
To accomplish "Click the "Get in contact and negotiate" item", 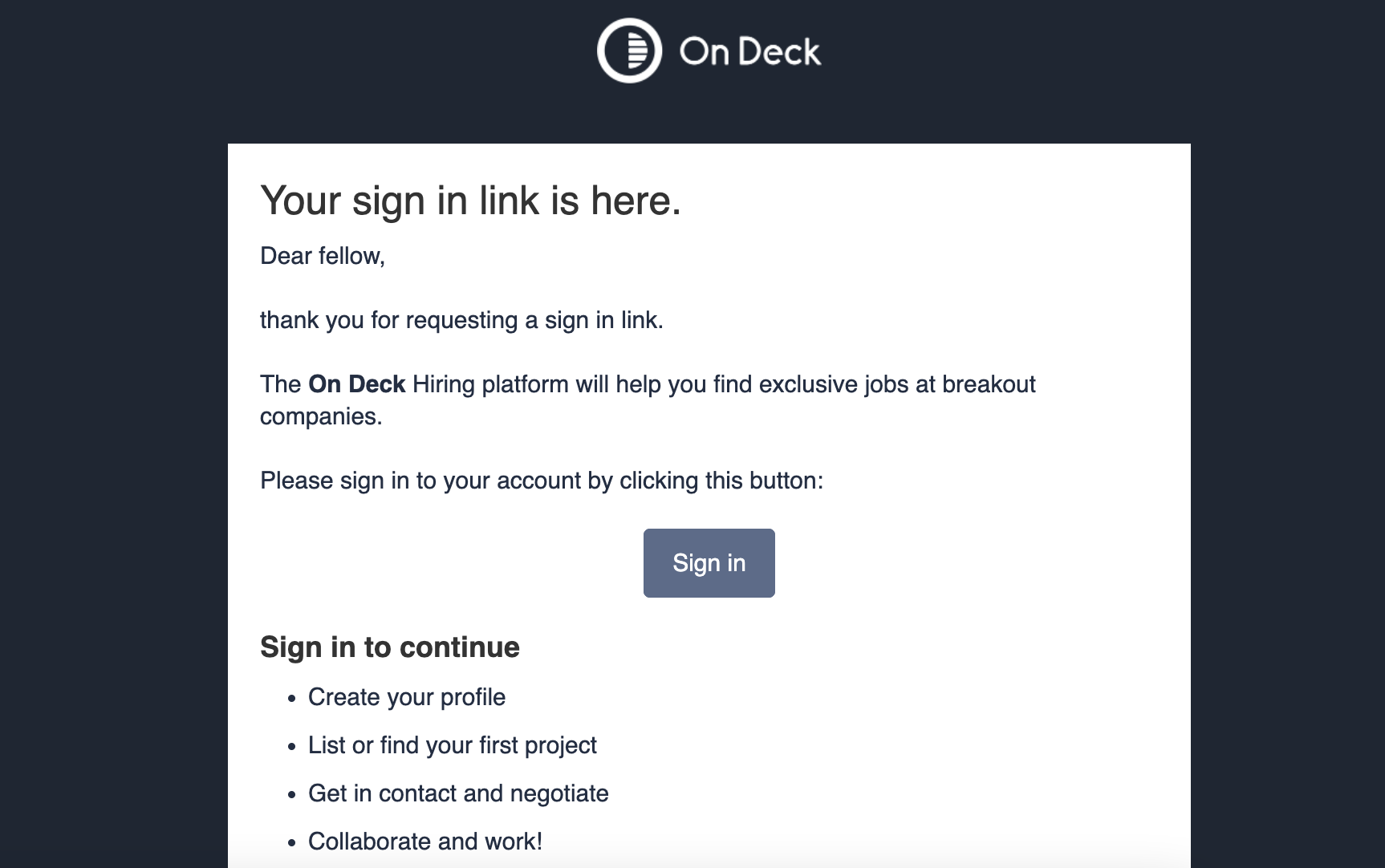I will click(458, 793).
